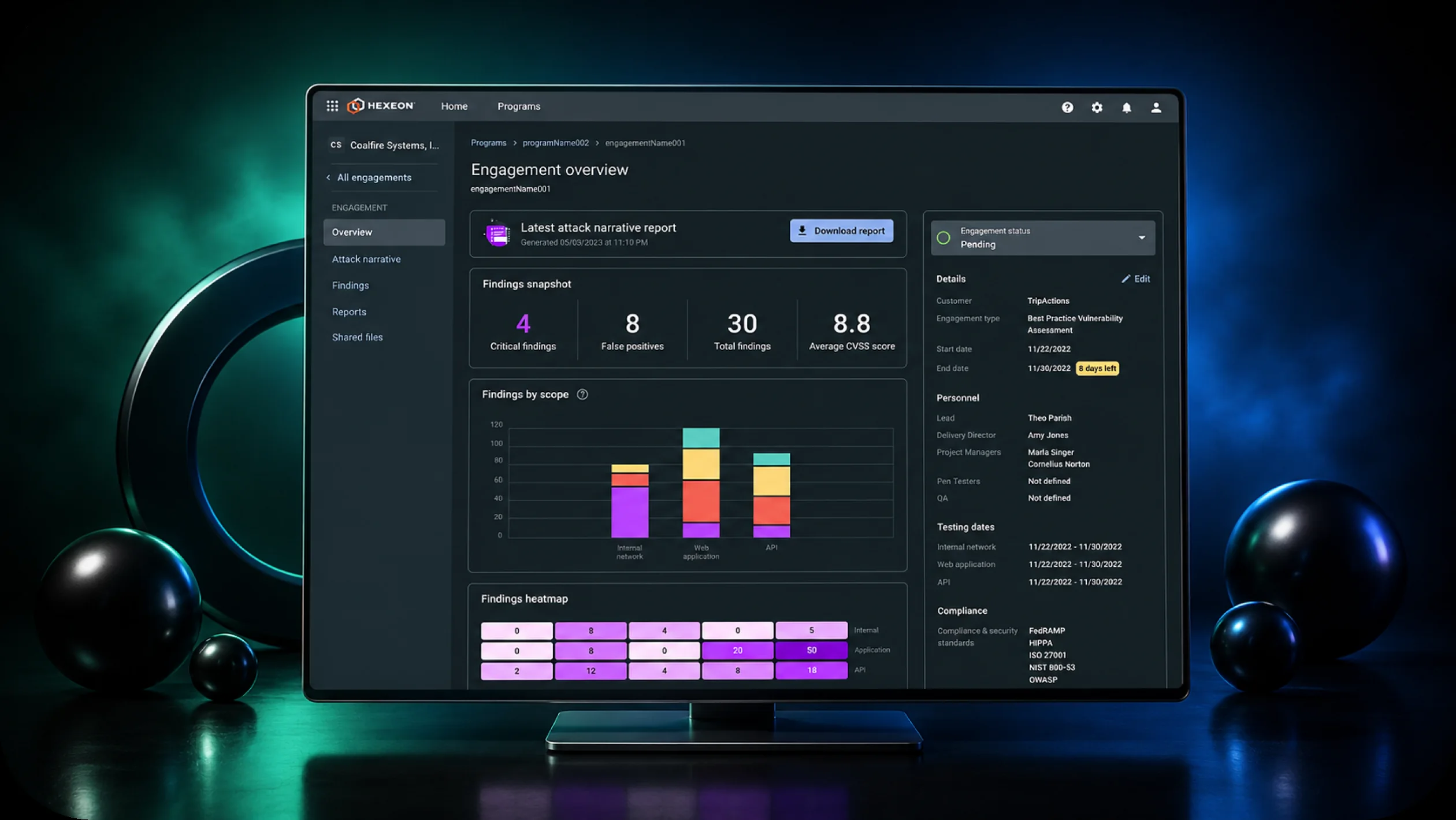Click the 4 Critical findings stat

pos(523,331)
